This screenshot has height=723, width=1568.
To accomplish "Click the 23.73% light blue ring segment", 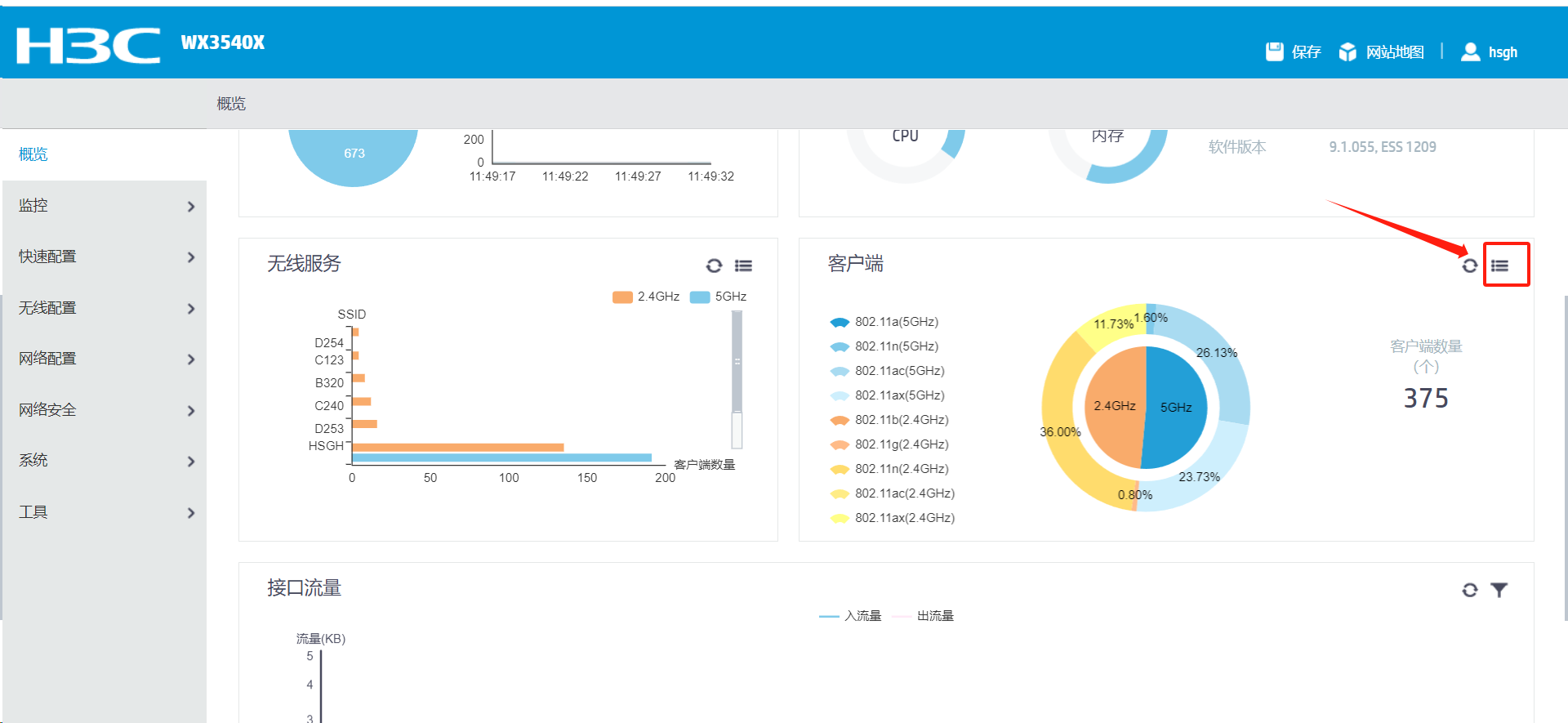I will (1199, 476).
